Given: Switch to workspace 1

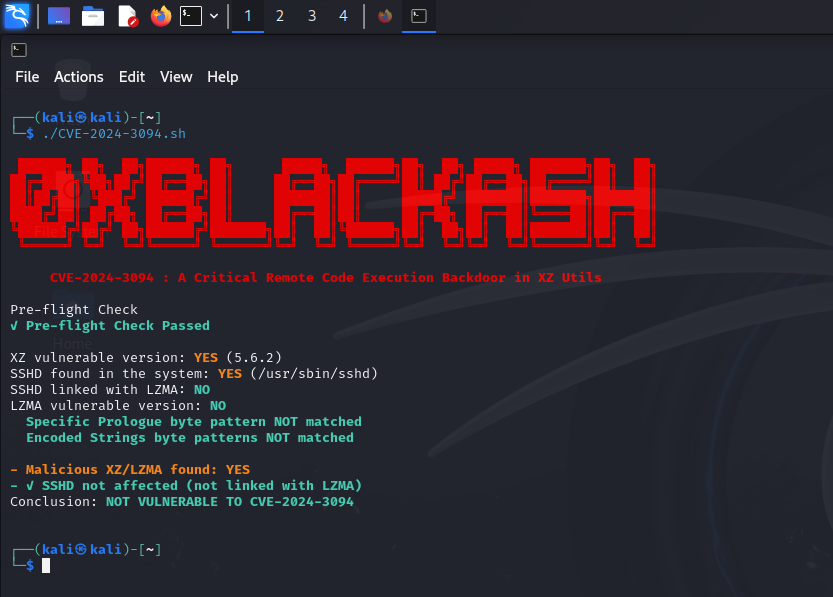Looking at the screenshot, I should pyautogui.click(x=248, y=16).
